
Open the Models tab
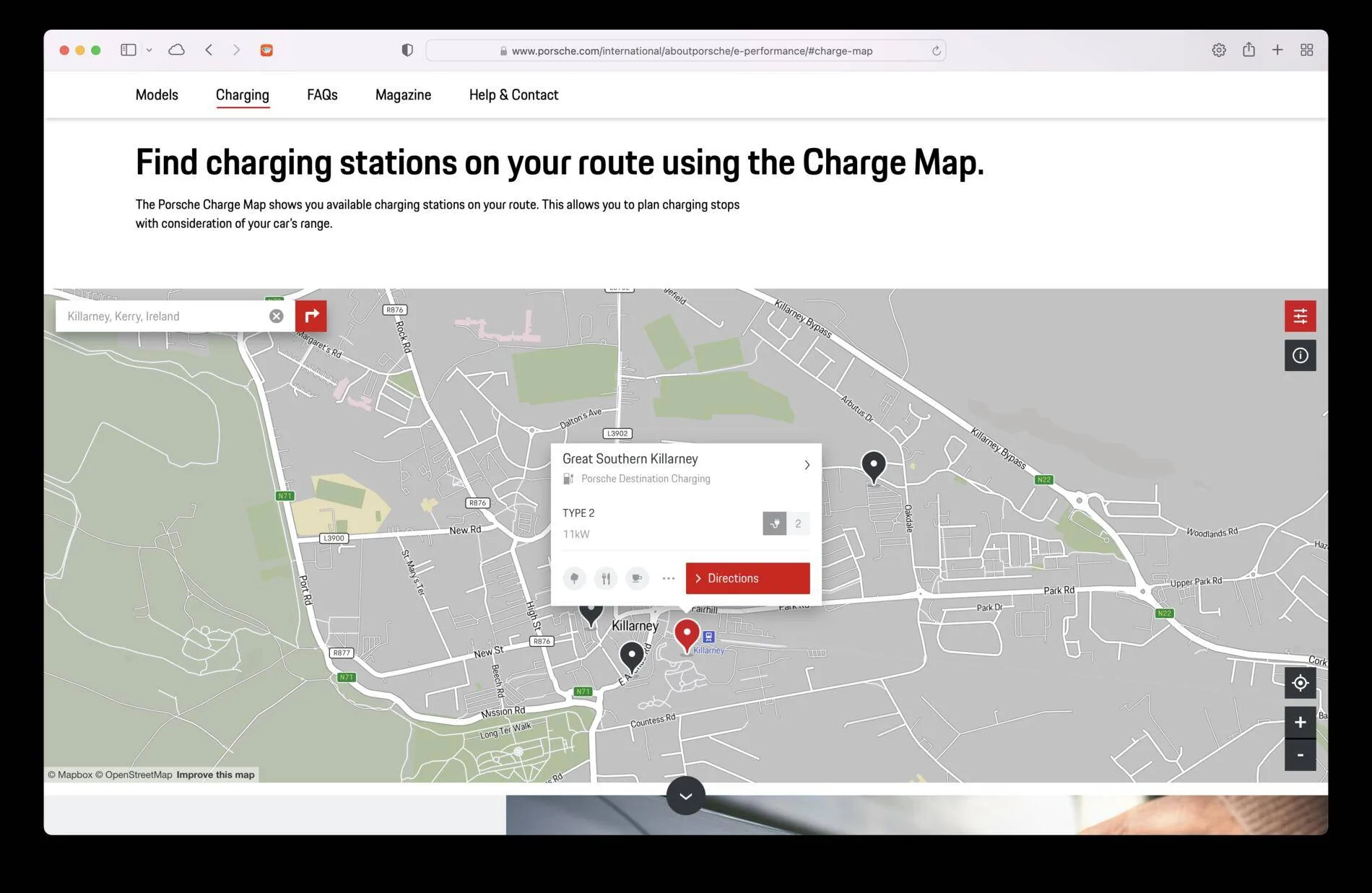point(157,95)
